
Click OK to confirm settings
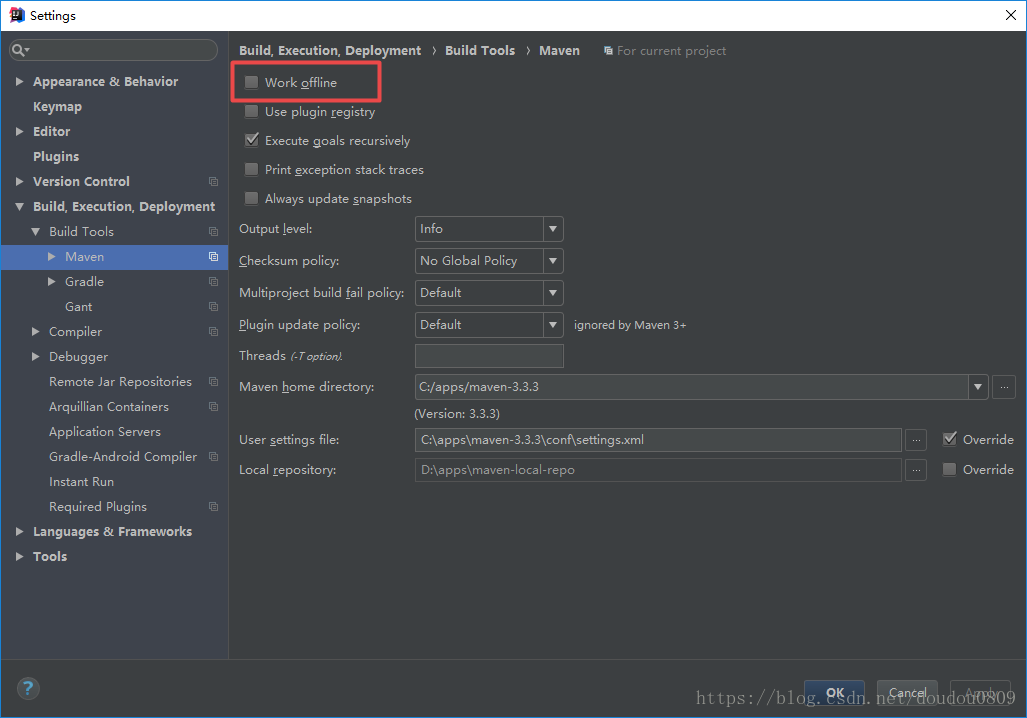coord(834,693)
